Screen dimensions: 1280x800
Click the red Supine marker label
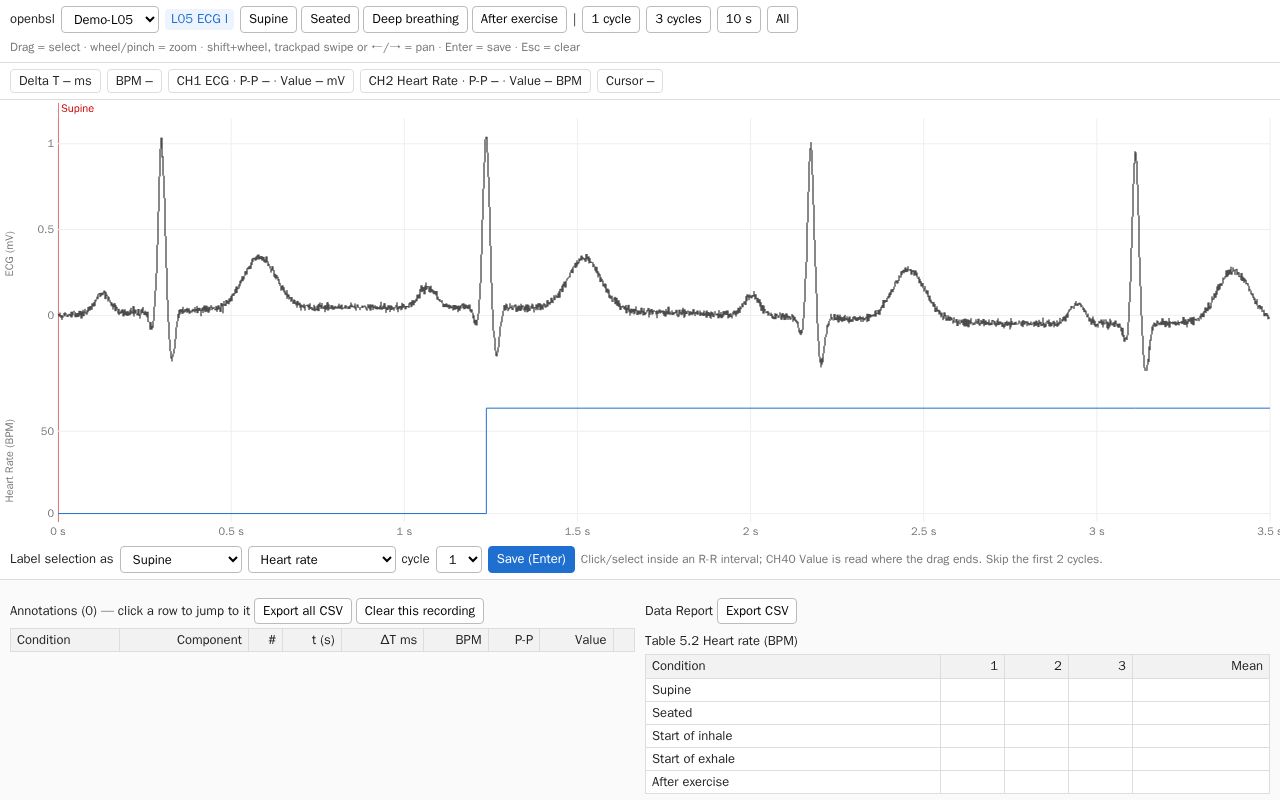(77, 108)
